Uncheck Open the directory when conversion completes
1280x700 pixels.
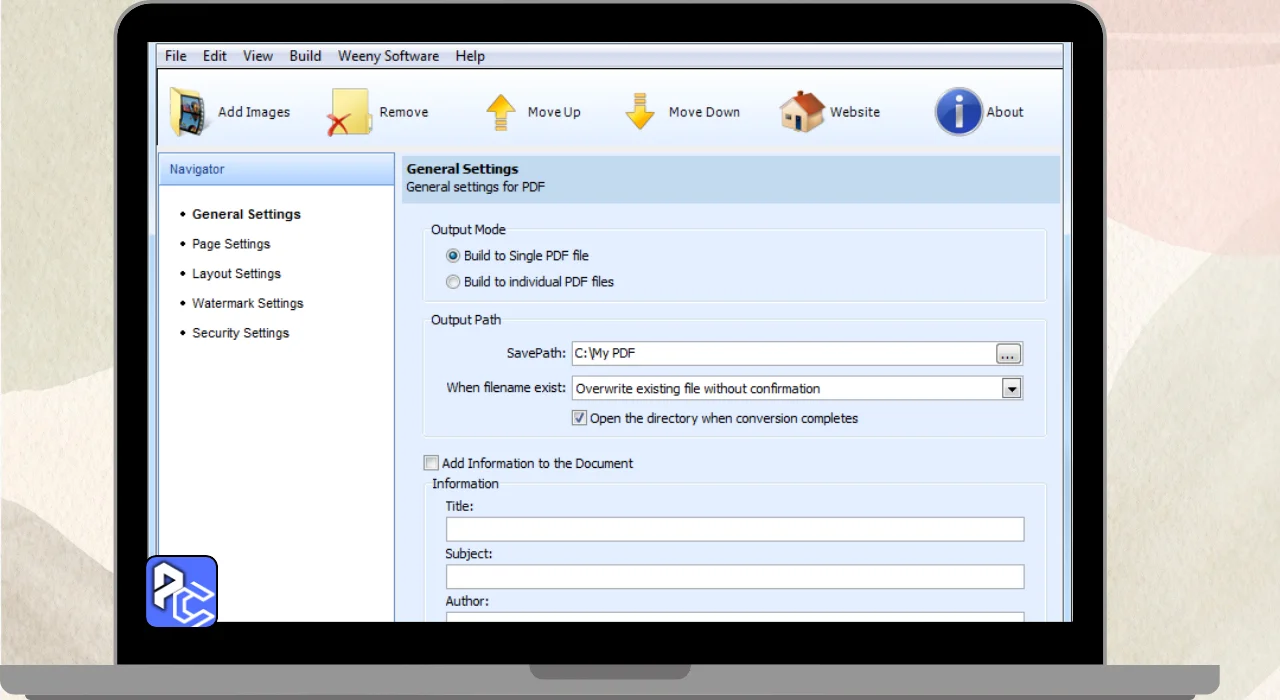pyautogui.click(x=579, y=418)
